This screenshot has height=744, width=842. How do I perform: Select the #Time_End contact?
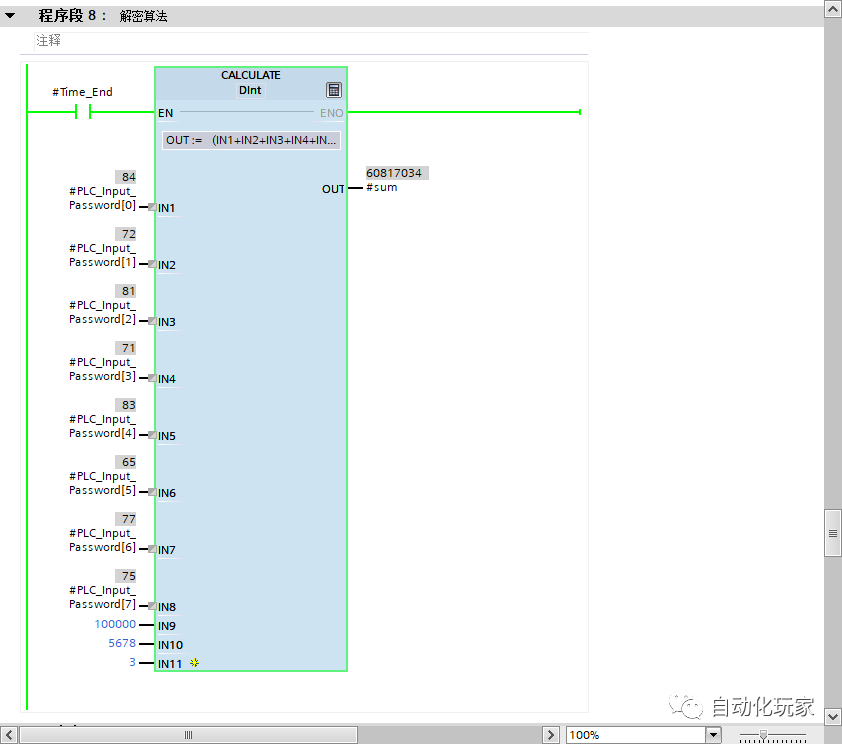point(83,112)
